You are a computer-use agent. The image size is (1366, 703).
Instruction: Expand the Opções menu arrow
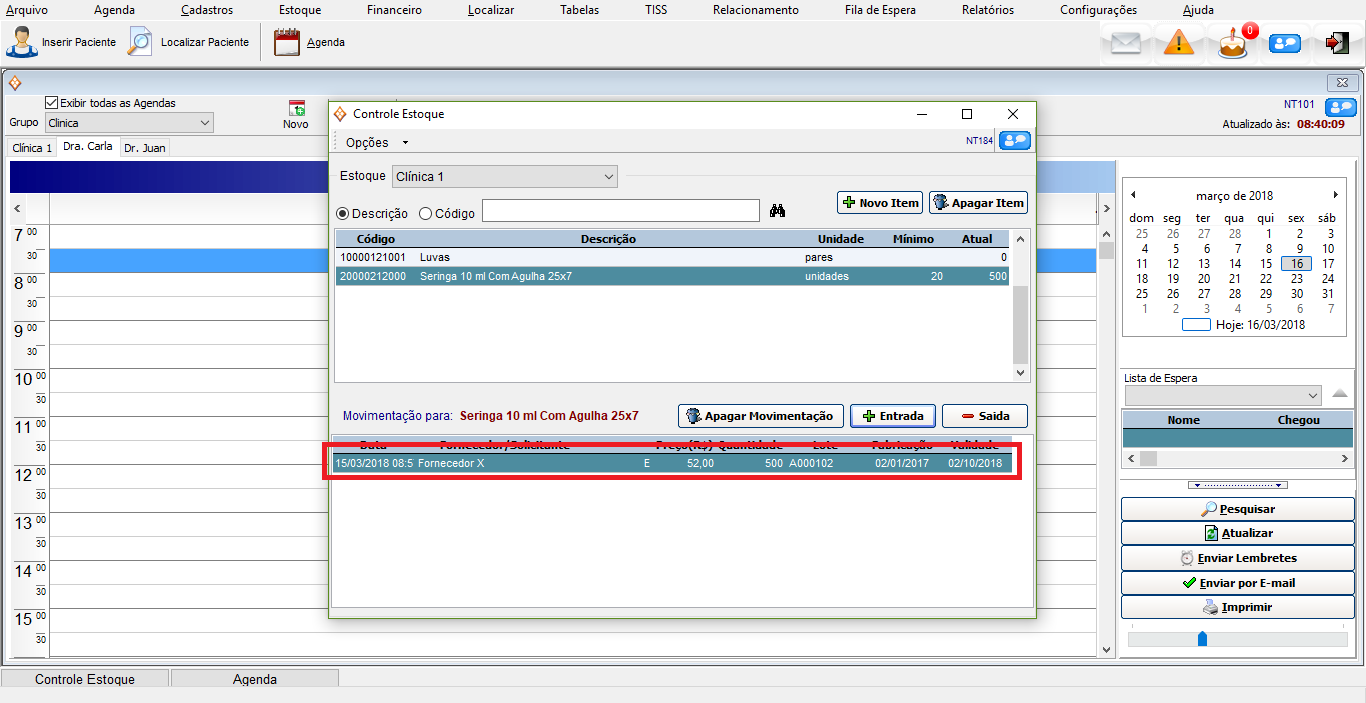405,143
